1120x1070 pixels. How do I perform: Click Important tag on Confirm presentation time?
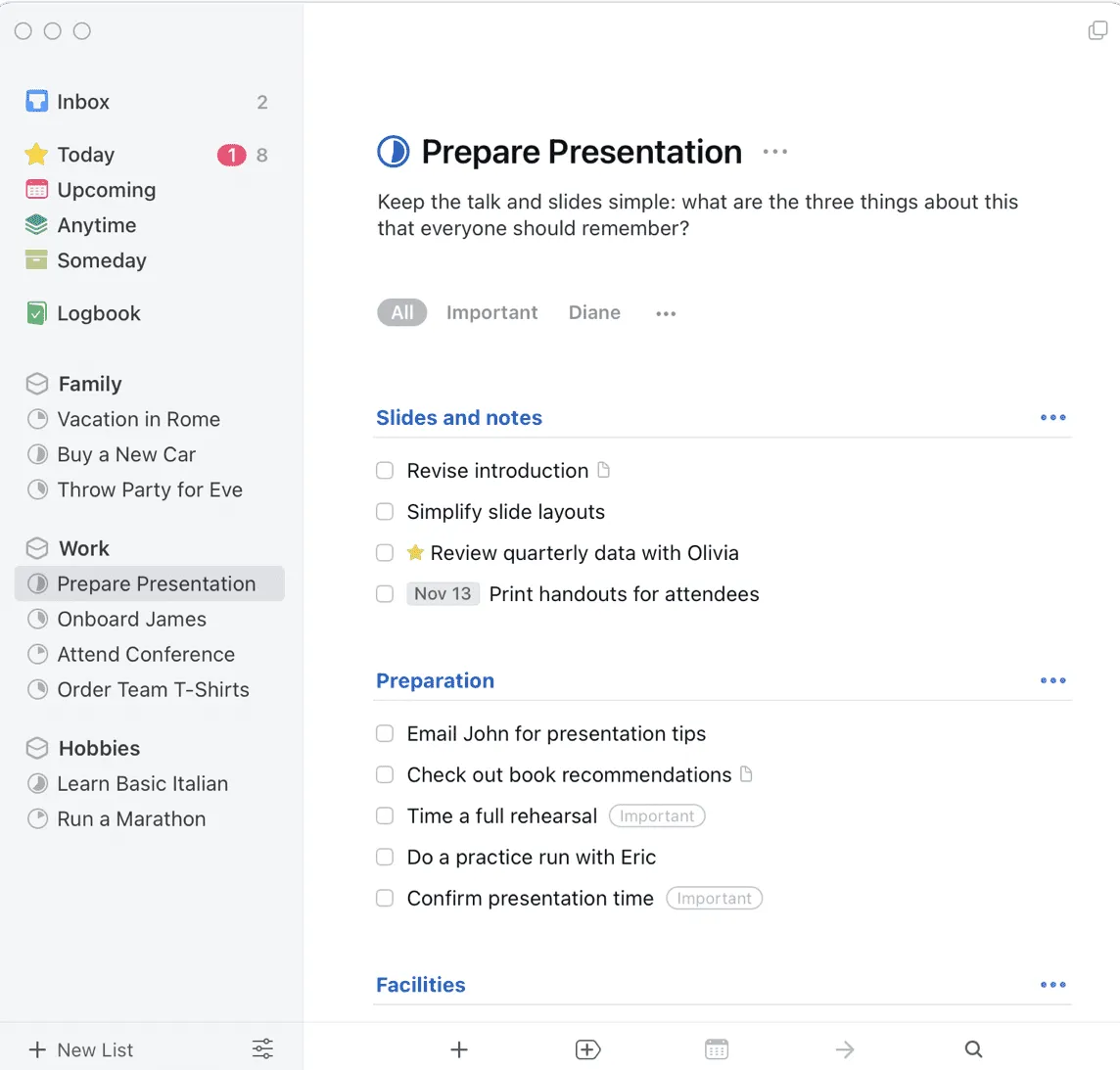715,898
